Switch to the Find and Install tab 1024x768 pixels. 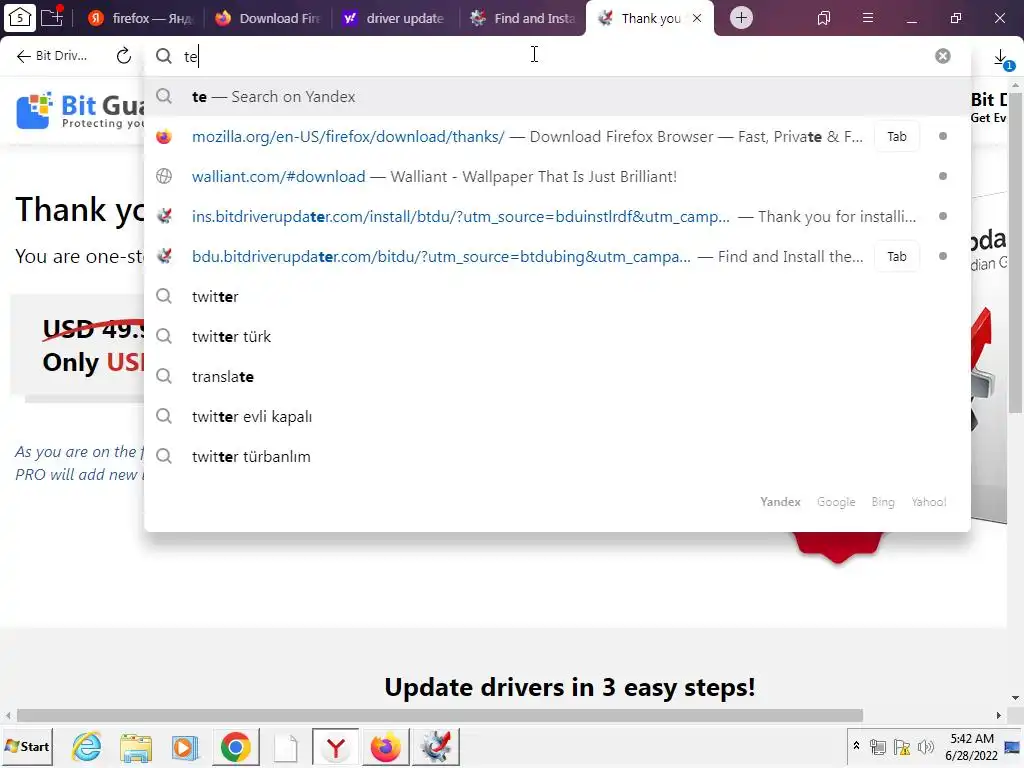coord(524,18)
